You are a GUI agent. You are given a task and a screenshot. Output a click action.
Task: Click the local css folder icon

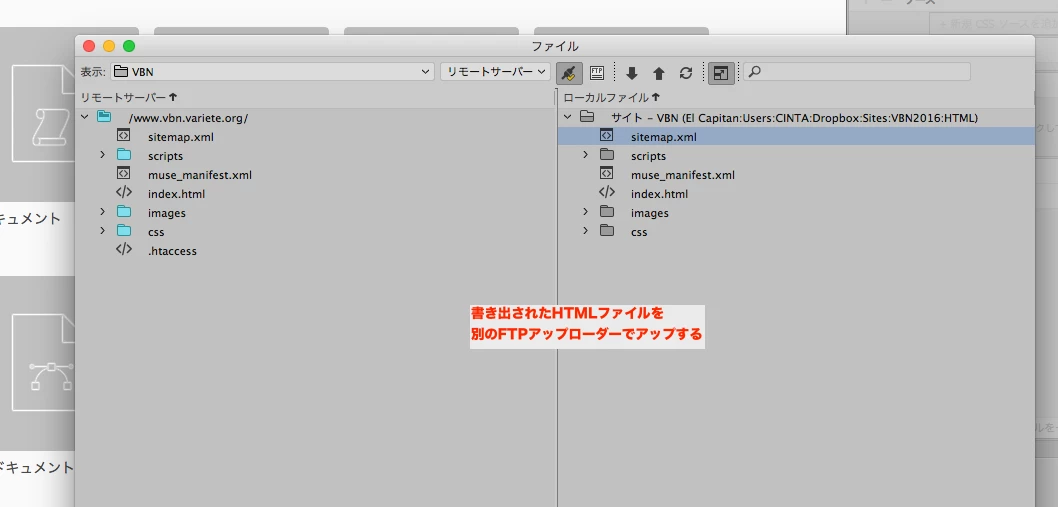[607, 230]
